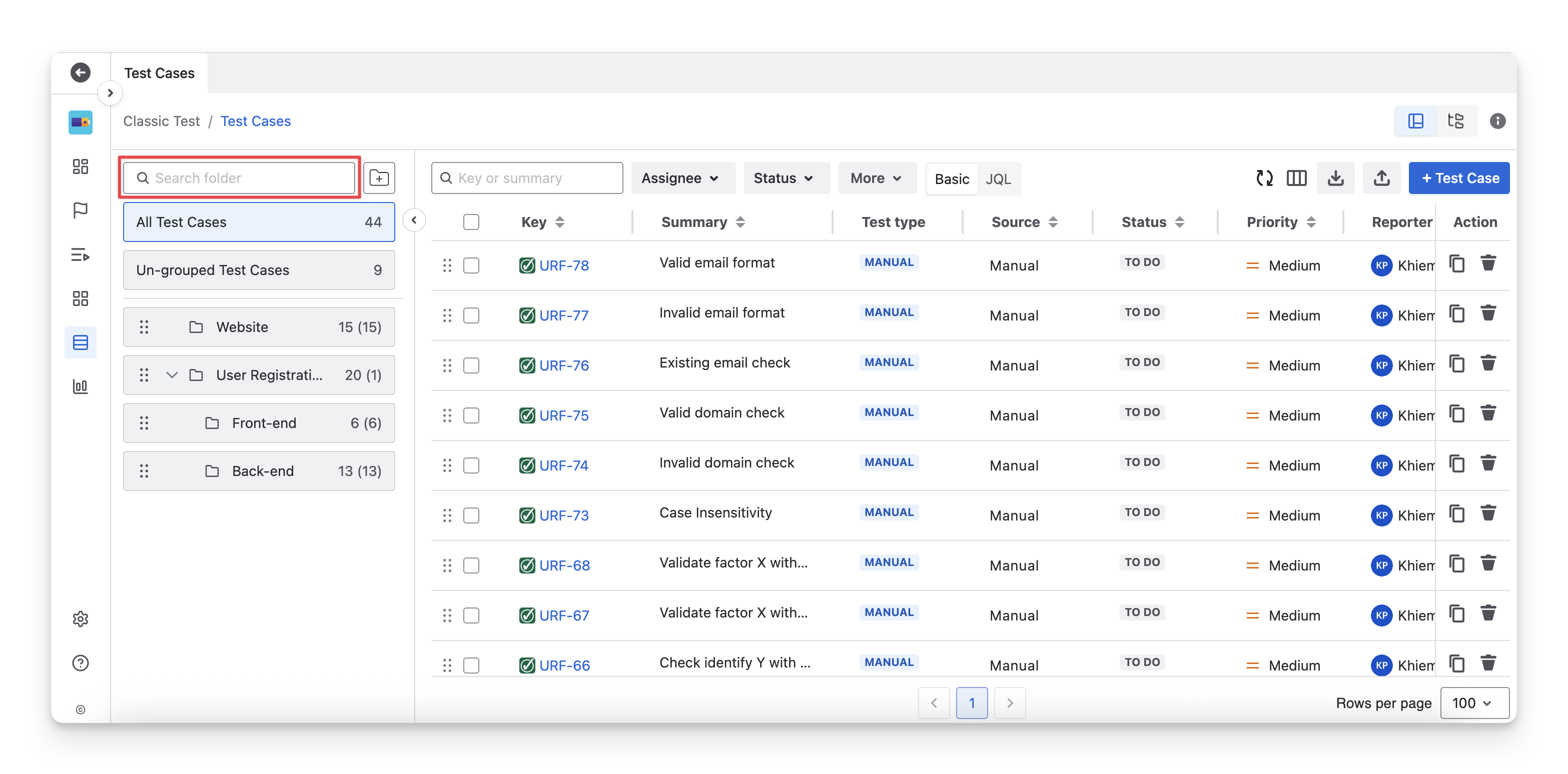Open the column configuration icon
Image resolution: width=1568 pixels, height=774 pixels.
point(1296,177)
